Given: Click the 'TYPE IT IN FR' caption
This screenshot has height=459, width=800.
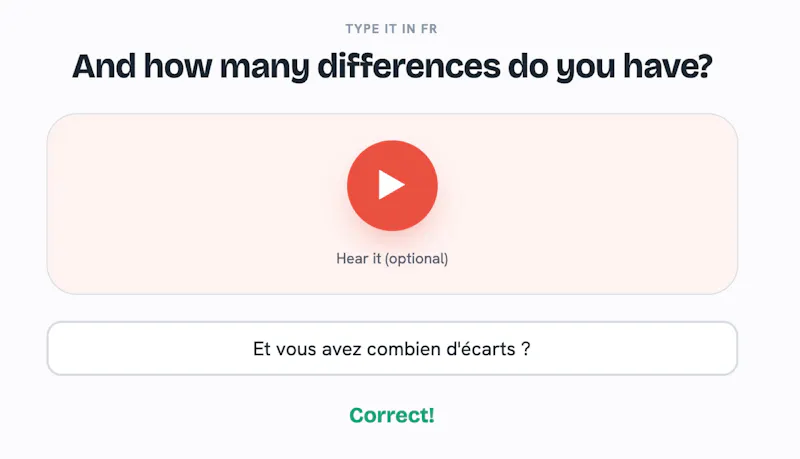Looking at the screenshot, I should coord(391,29).
